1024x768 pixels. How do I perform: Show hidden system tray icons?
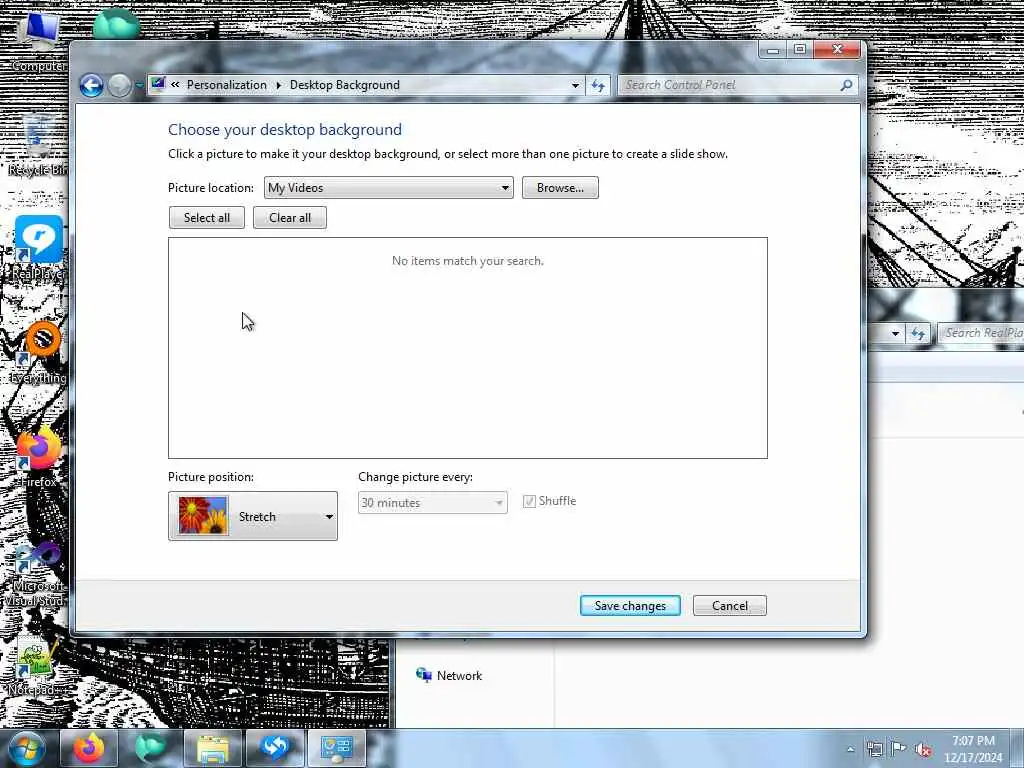(850, 749)
